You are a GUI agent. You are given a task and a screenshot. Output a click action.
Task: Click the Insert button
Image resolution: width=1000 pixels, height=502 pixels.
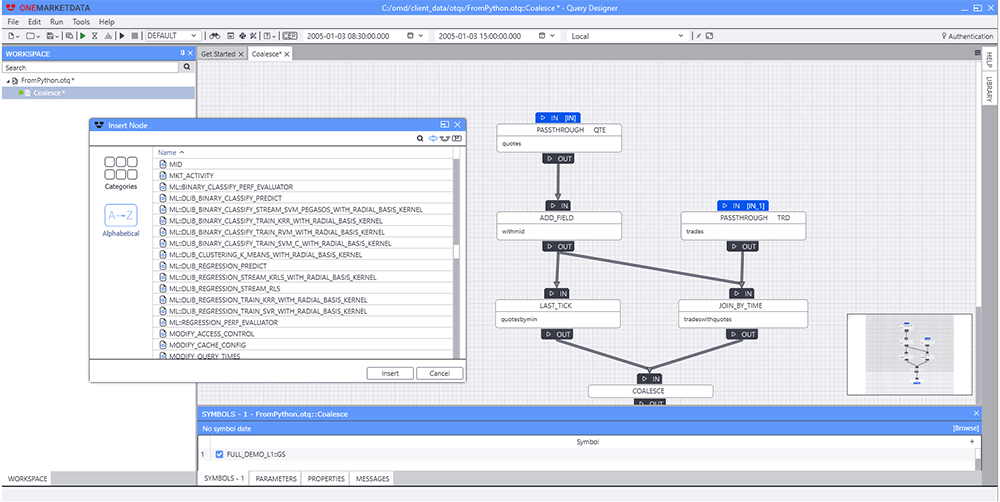389,373
